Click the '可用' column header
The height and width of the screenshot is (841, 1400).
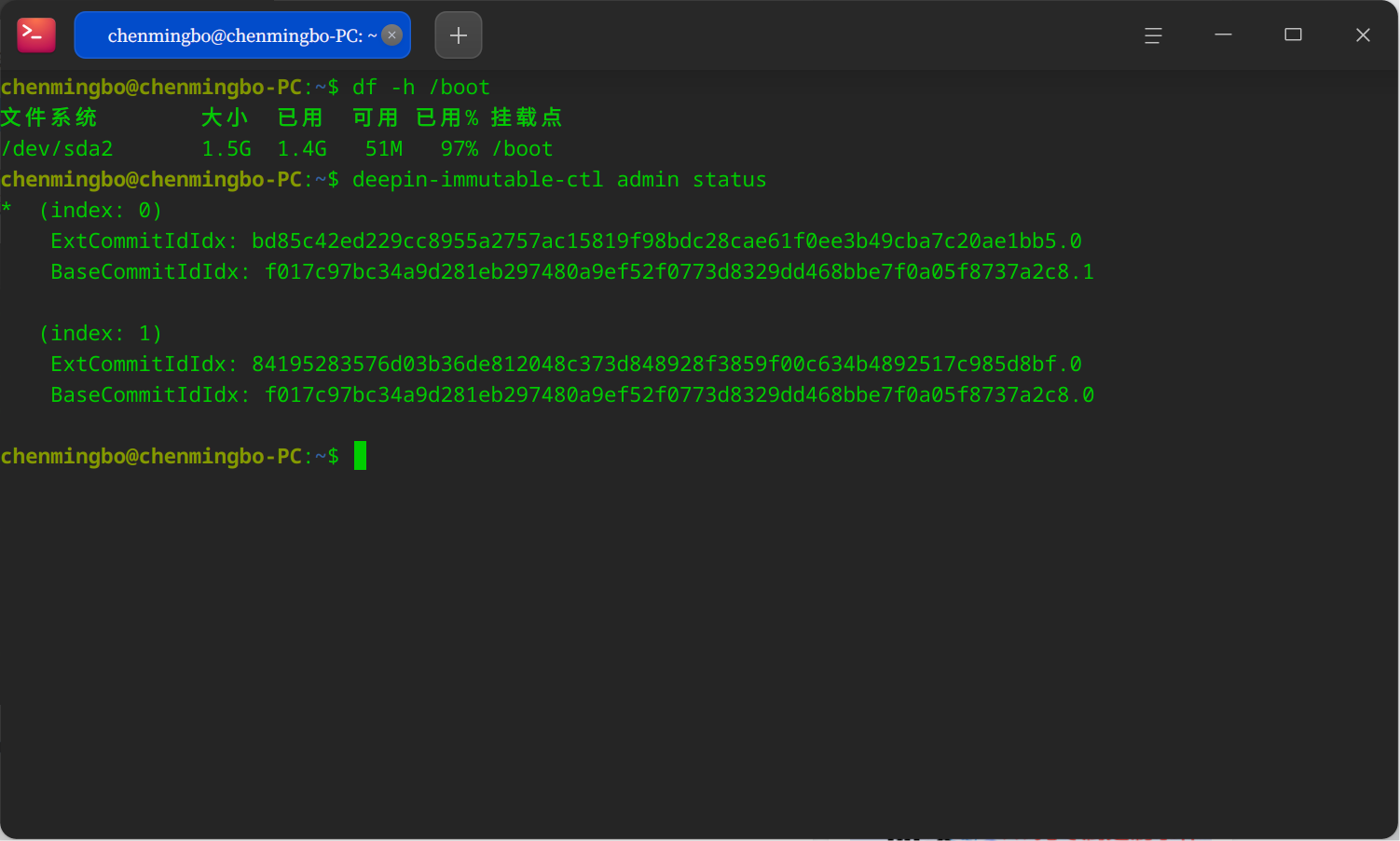pyautogui.click(x=376, y=118)
